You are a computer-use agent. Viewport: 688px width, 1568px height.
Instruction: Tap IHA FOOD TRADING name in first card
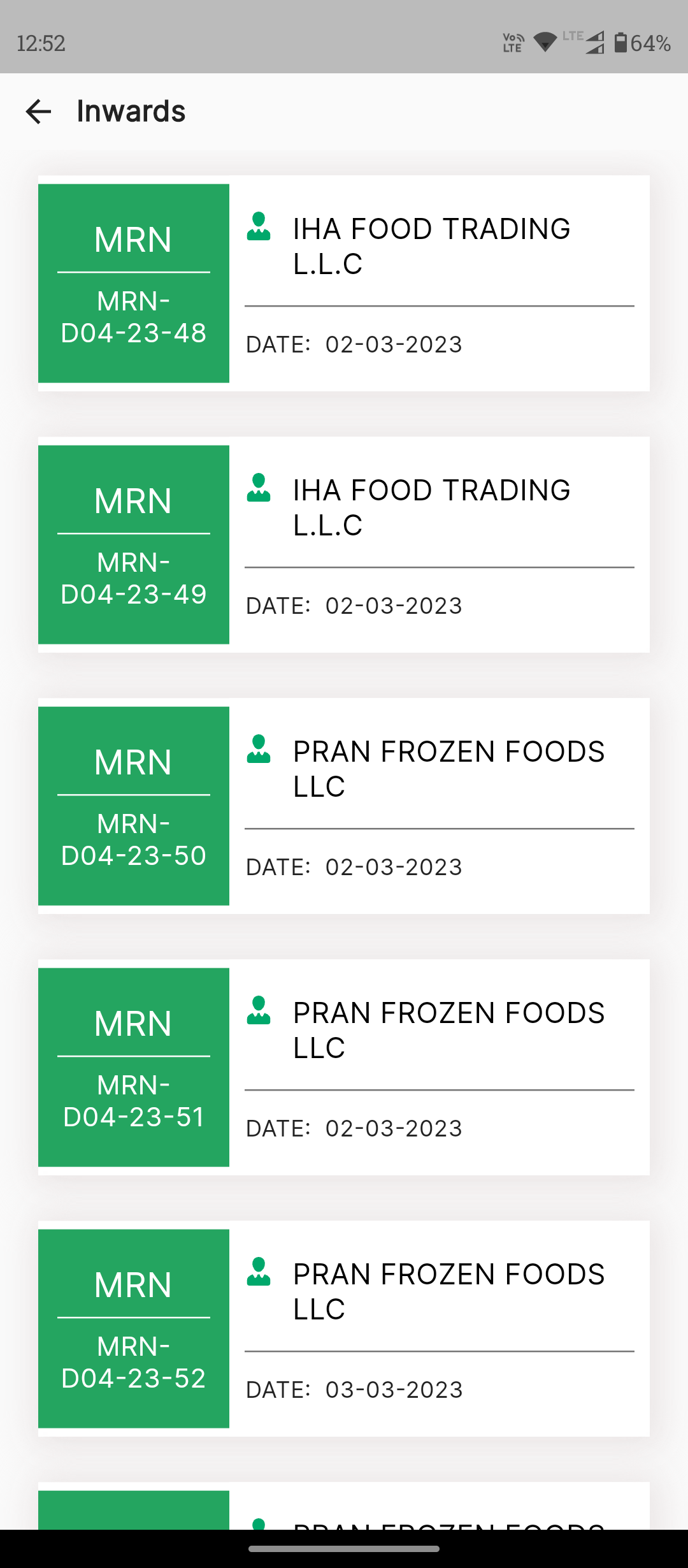431,246
